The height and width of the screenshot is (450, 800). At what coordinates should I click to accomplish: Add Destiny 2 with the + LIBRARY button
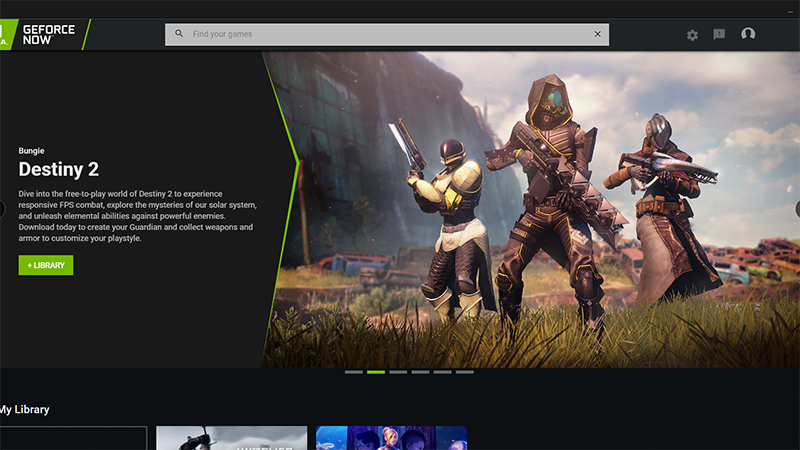click(x=46, y=265)
